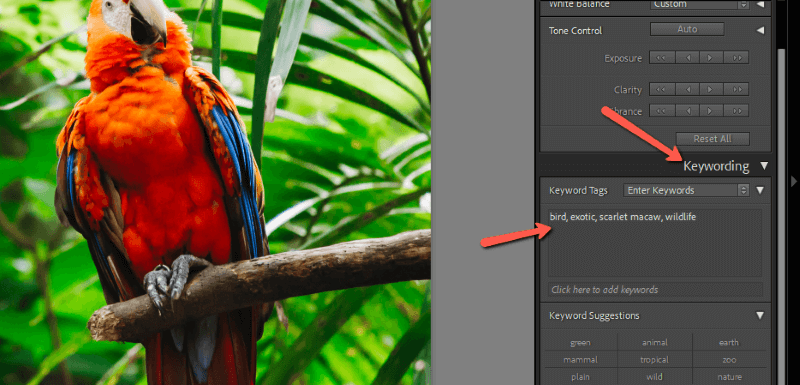
Task: Hide the right panel group arrow
Action: pos(793,181)
